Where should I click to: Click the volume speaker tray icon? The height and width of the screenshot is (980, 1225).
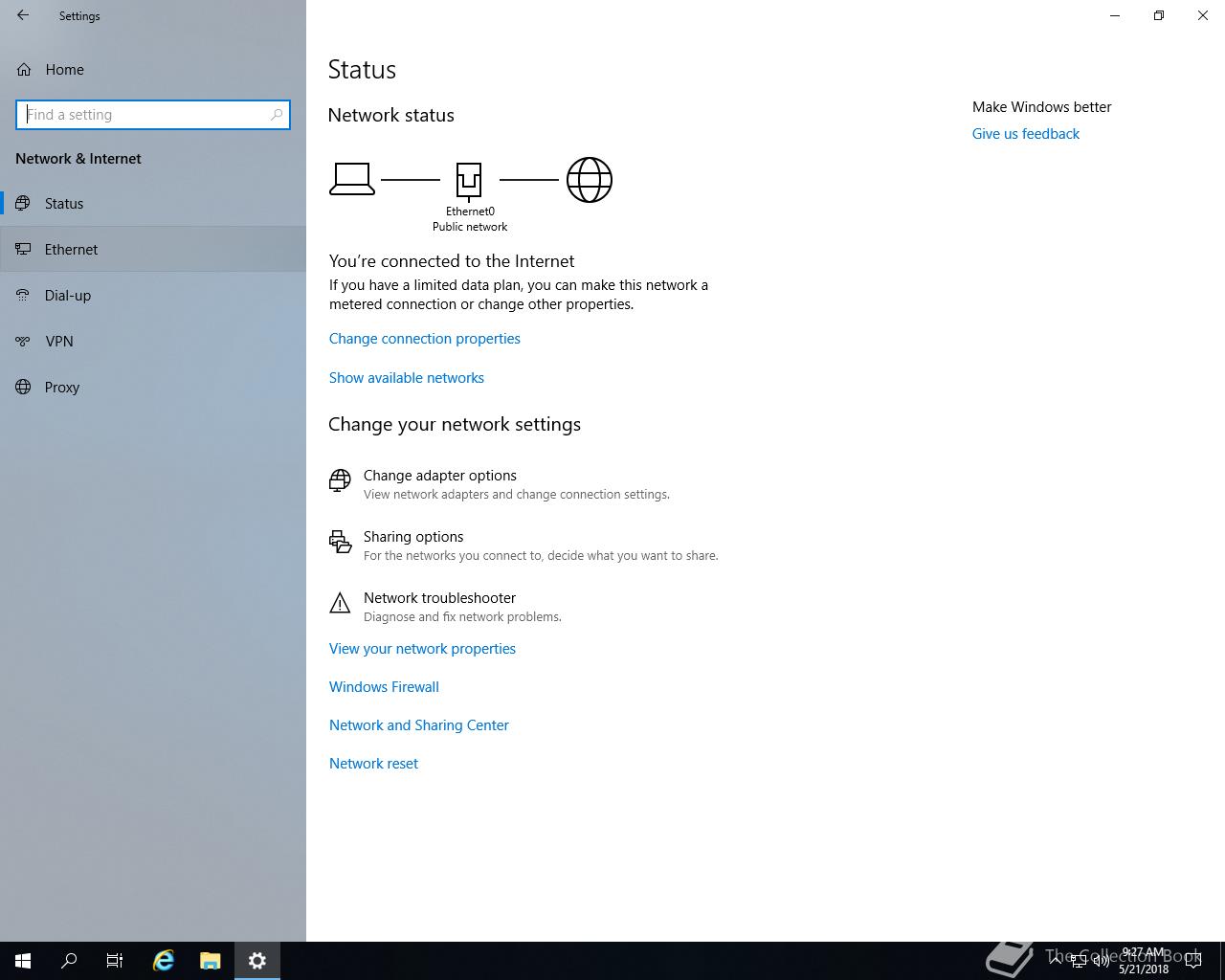click(x=1101, y=961)
